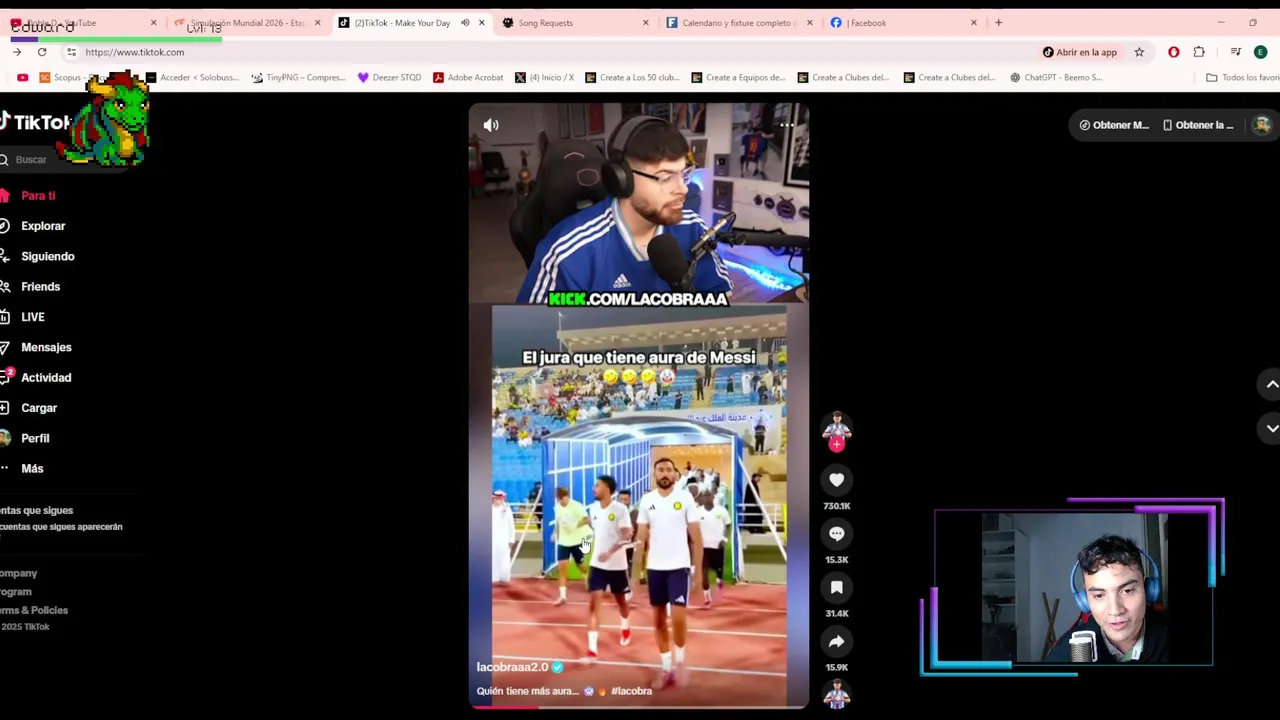
Task: Open the profile avatar at top right of TikTok
Action: point(1262,125)
